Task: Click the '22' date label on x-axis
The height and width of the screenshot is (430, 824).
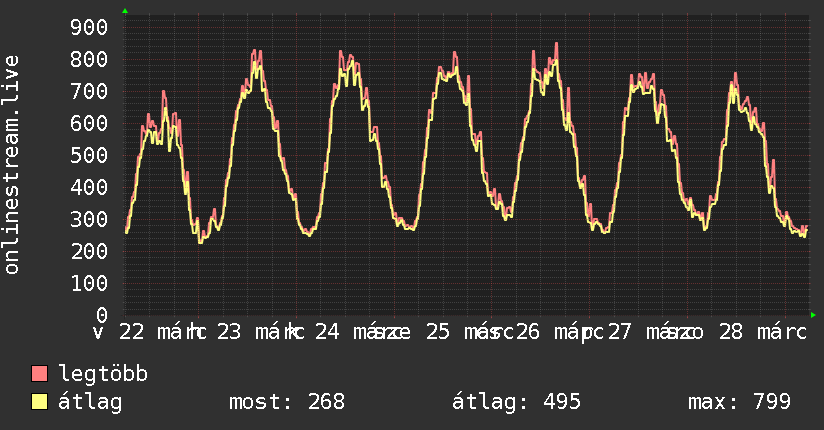Action: point(131,332)
